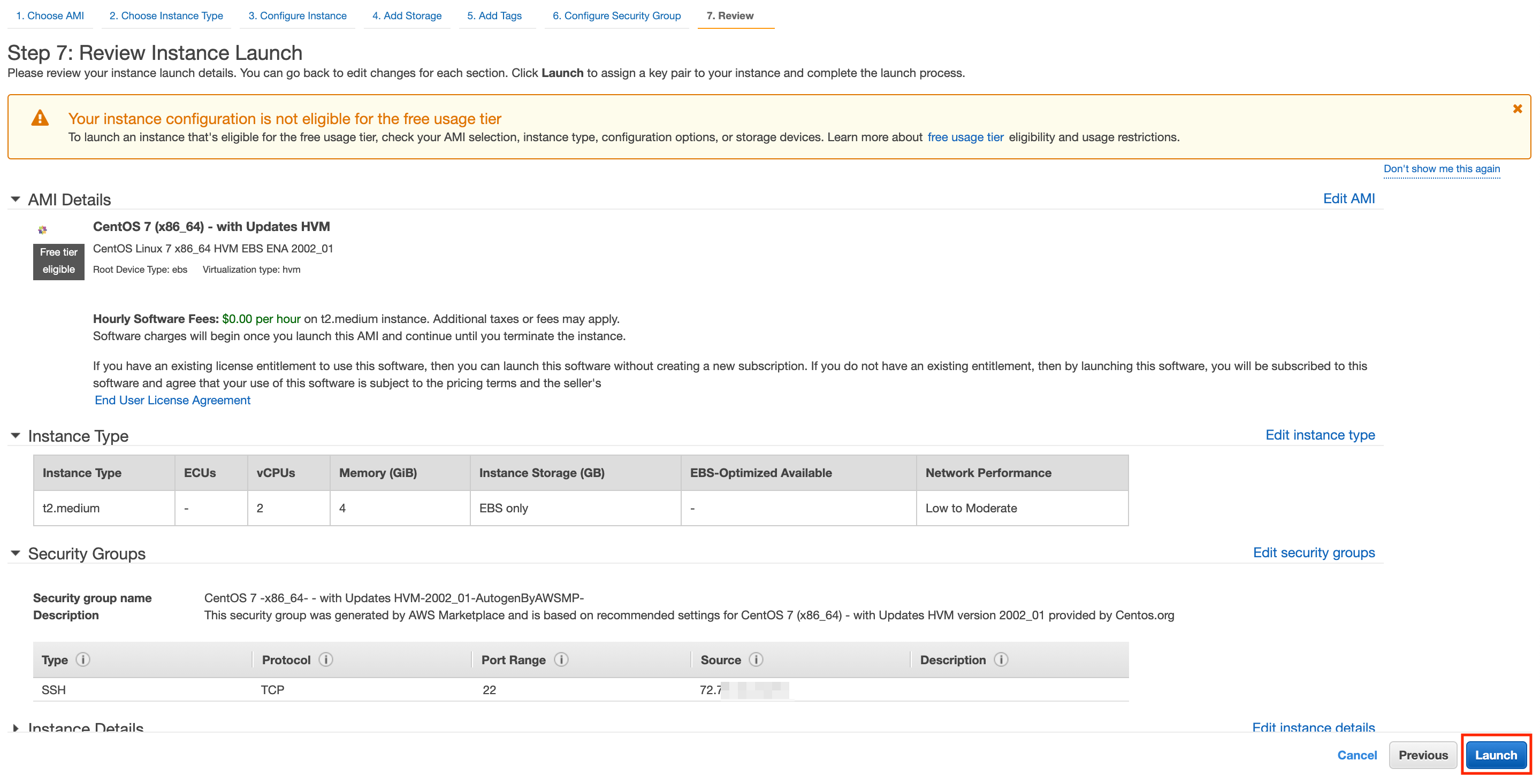Viewport: 1540px width, 784px height.
Task: Open the End User License Agreement link
Action: coord(172,400)
